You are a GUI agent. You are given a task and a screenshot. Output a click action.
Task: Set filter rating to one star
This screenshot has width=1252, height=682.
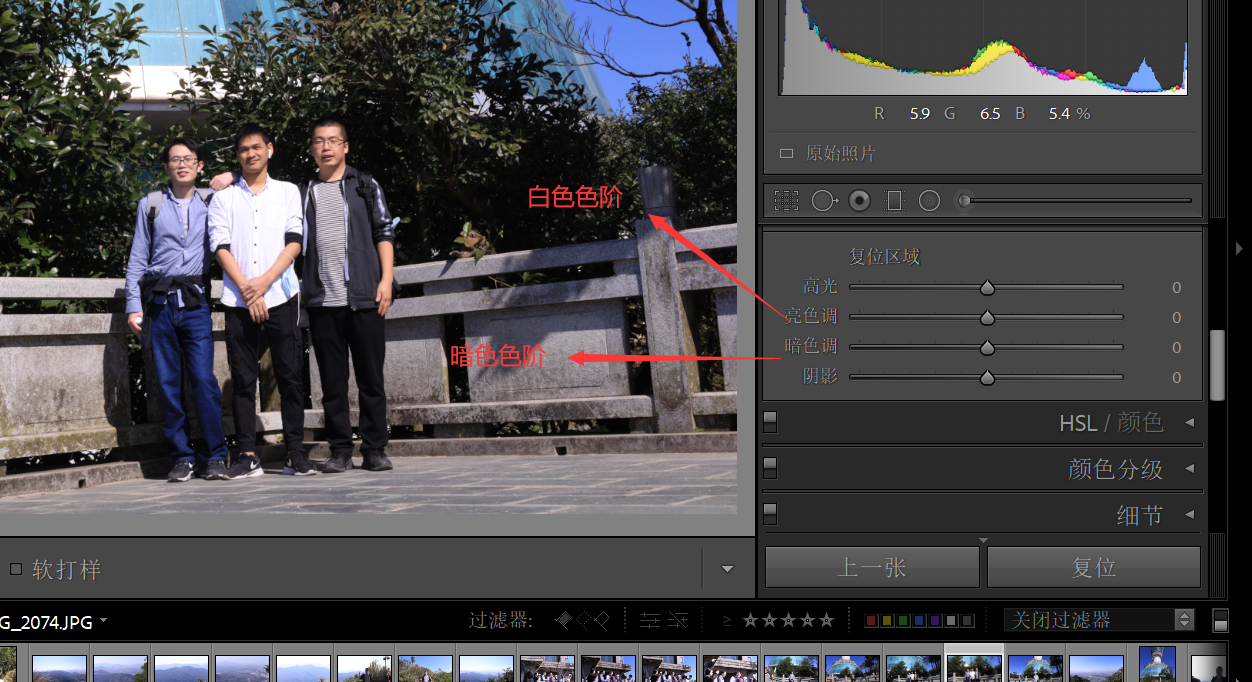750,620
